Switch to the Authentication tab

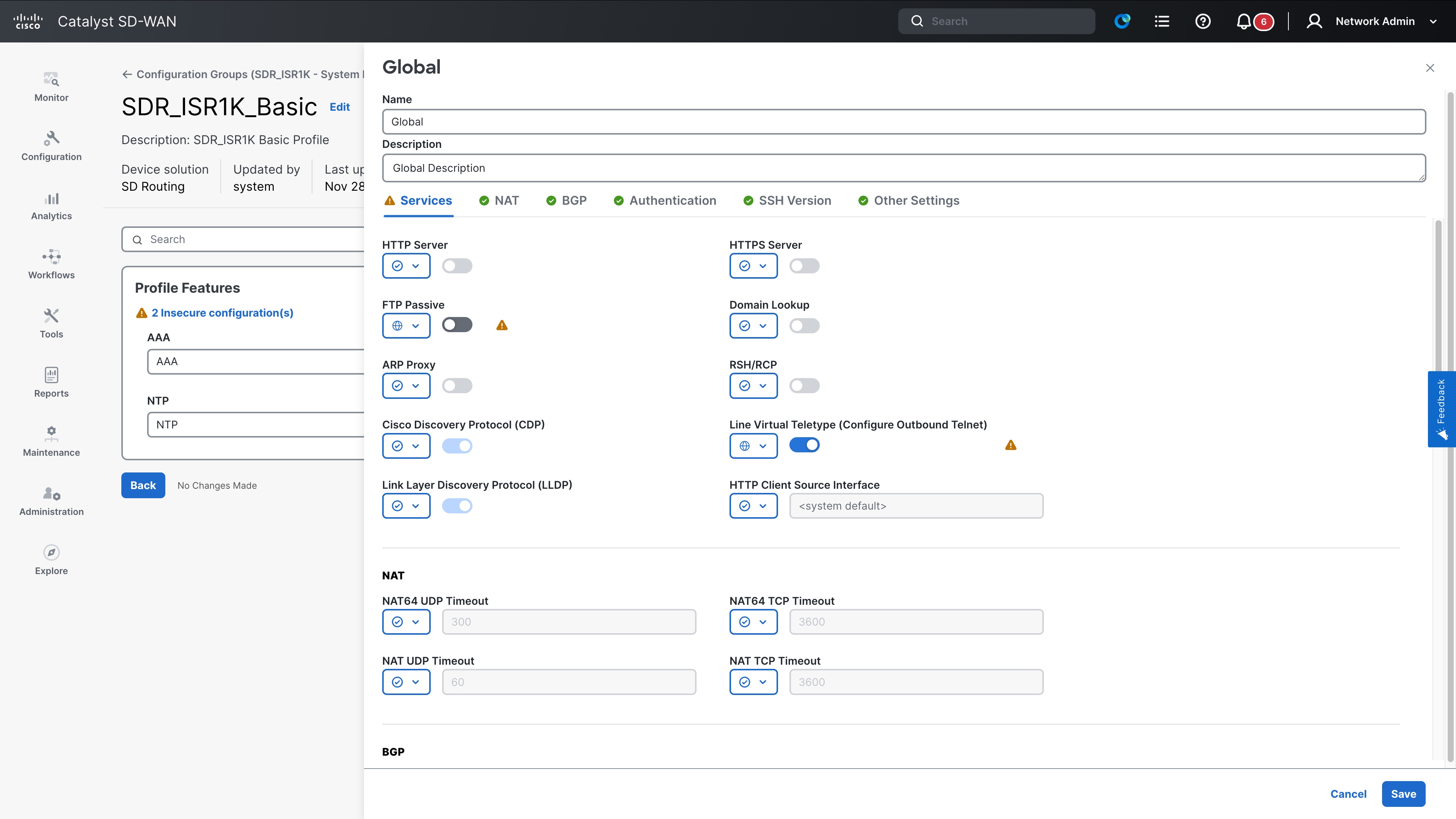tap(673, 201)
